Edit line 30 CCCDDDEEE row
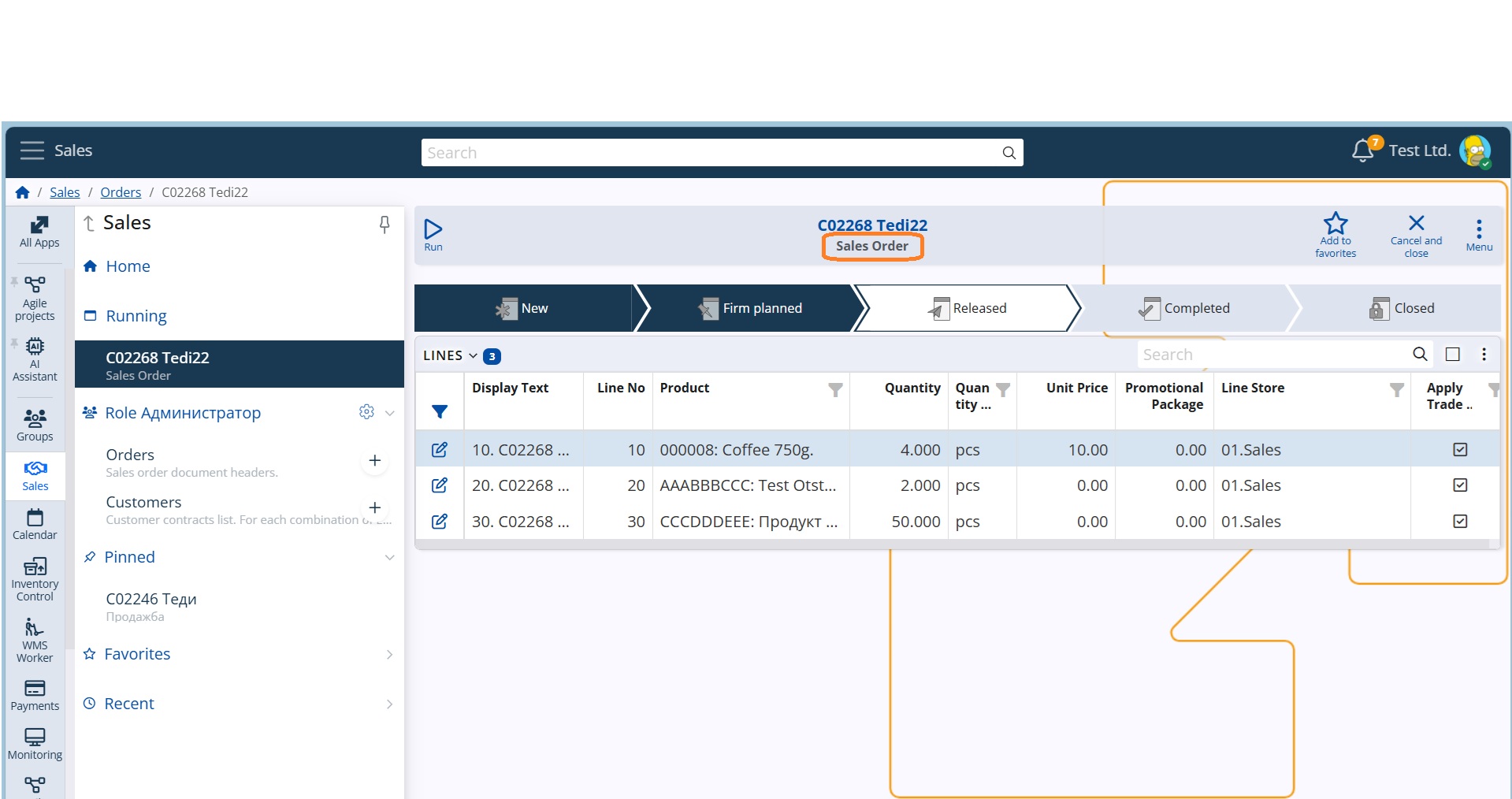The width and height of the screenshot is (1512, 799). tap(440, 522)
